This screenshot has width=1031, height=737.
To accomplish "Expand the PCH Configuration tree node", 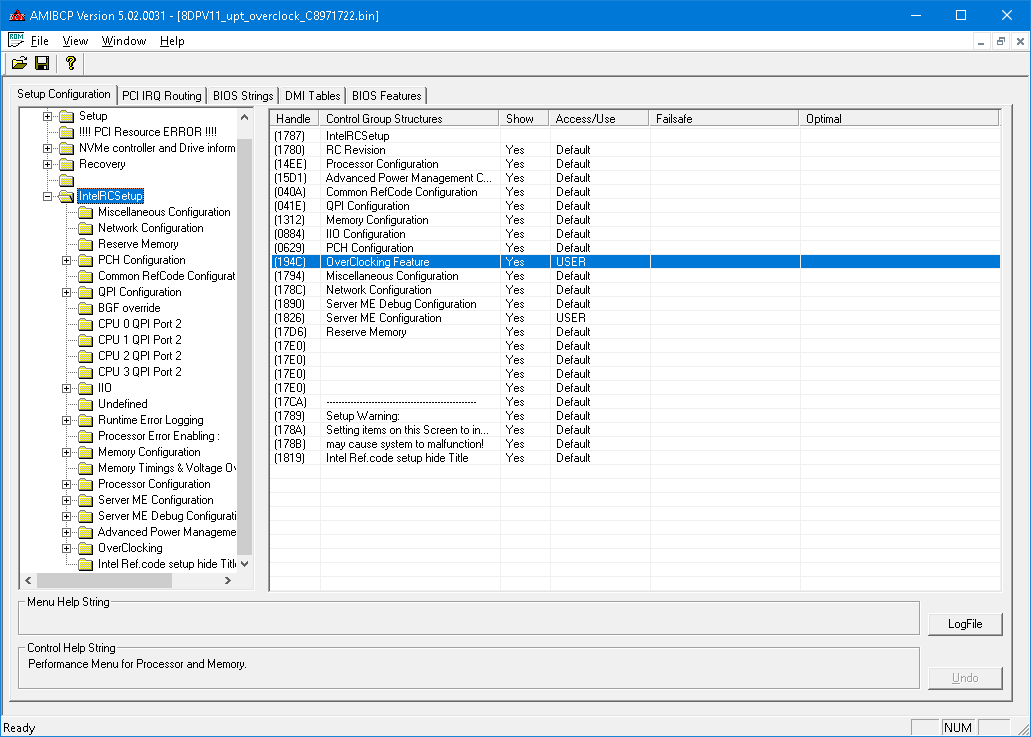I will point(66,260).
